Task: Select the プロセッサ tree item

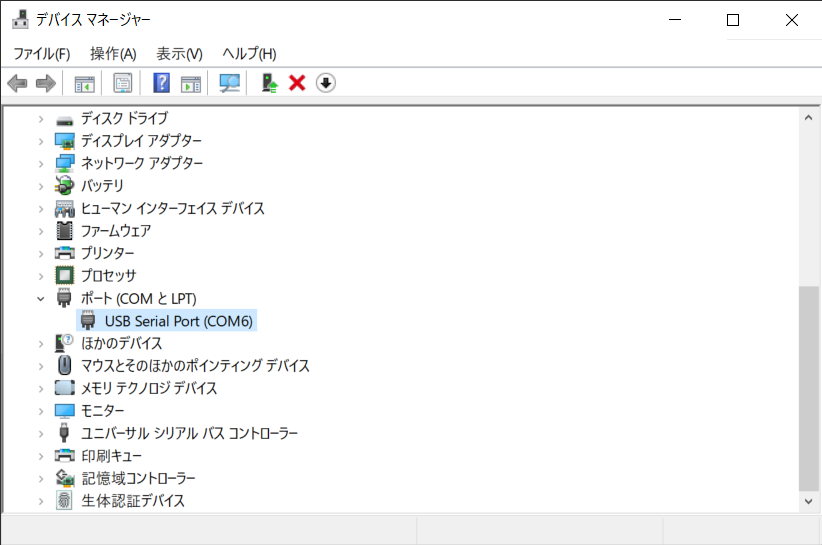Action: click(x=108, y=275)
